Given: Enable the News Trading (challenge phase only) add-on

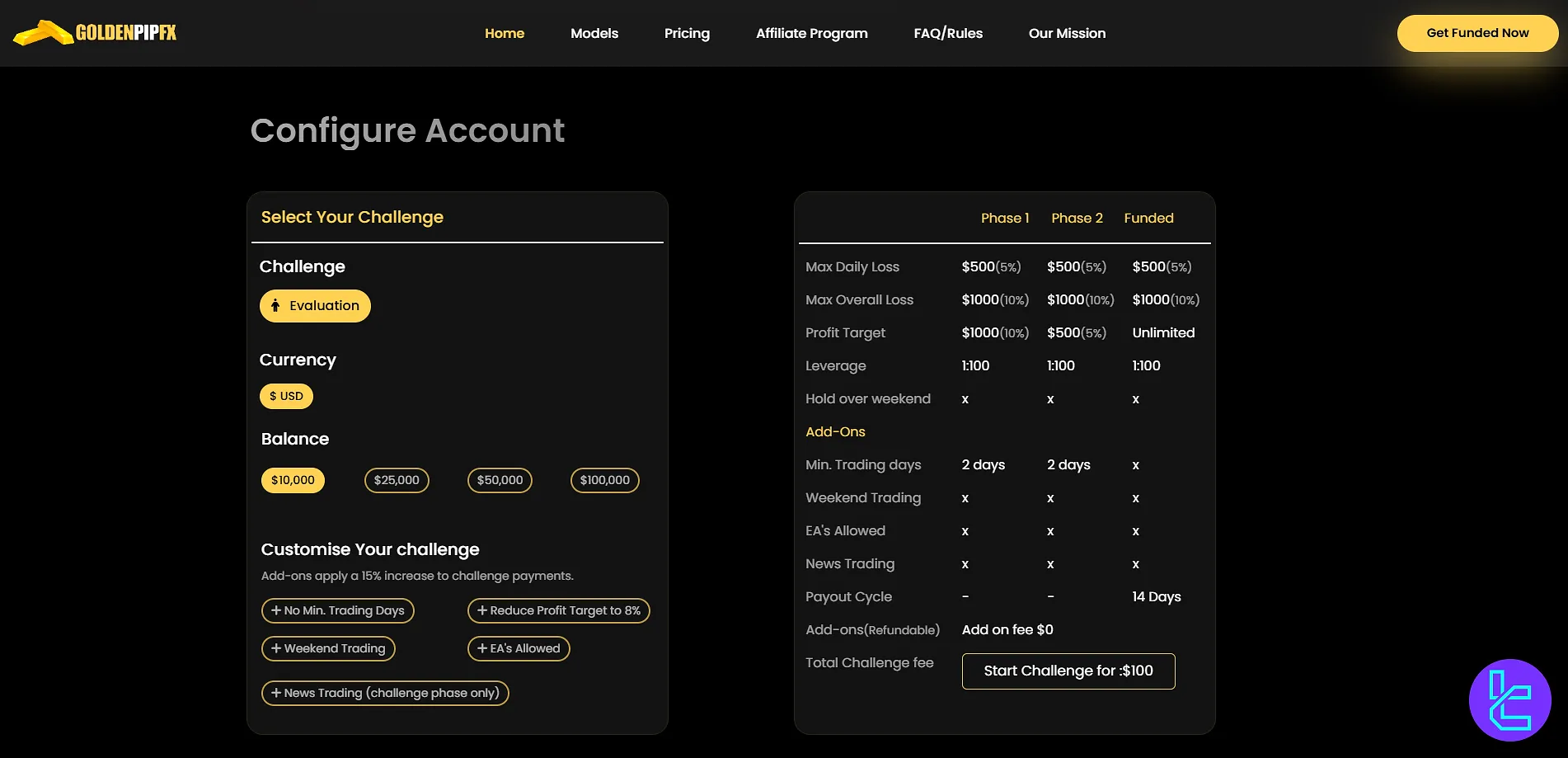Looking at the screenshot, I should tap(385, 693).
